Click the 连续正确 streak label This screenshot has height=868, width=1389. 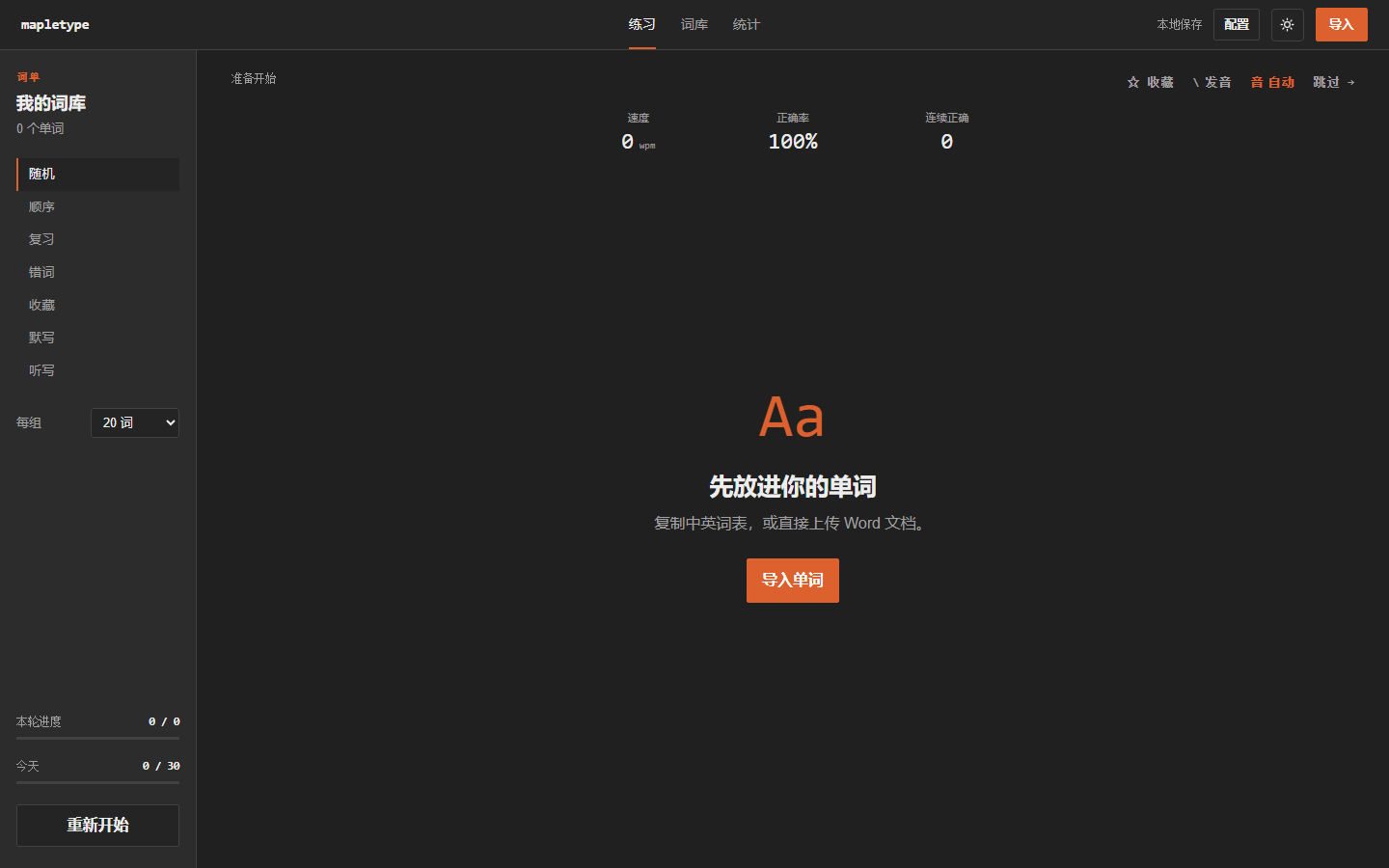pos(947,118)
